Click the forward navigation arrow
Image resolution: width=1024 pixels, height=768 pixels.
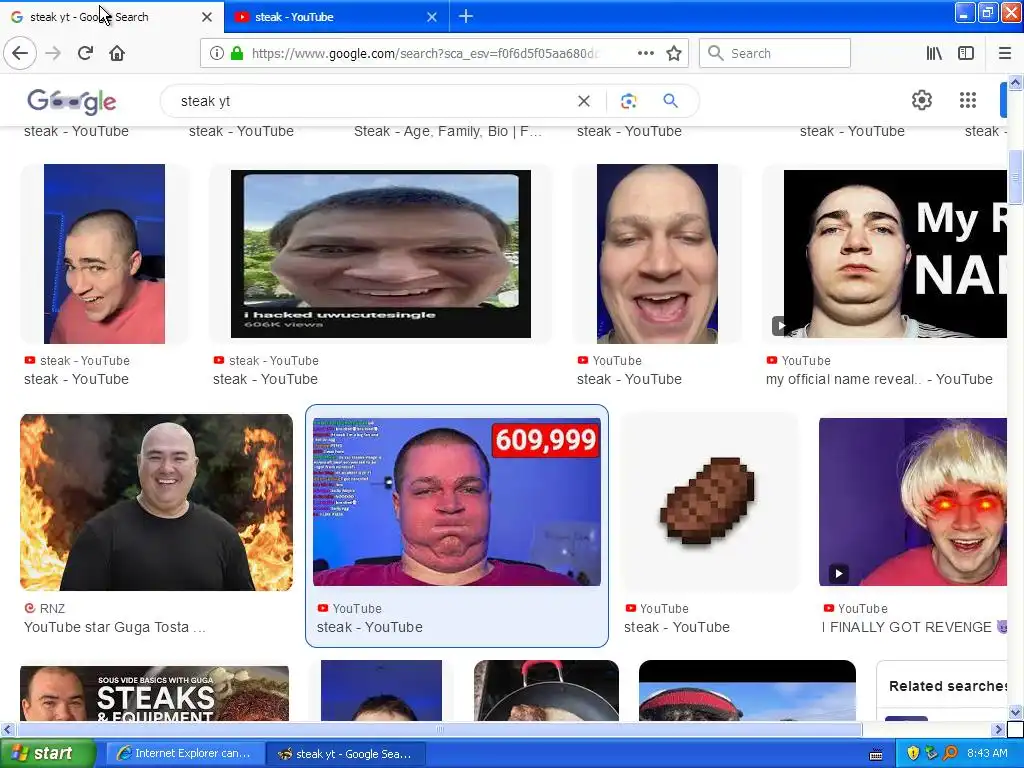(53, 53)
